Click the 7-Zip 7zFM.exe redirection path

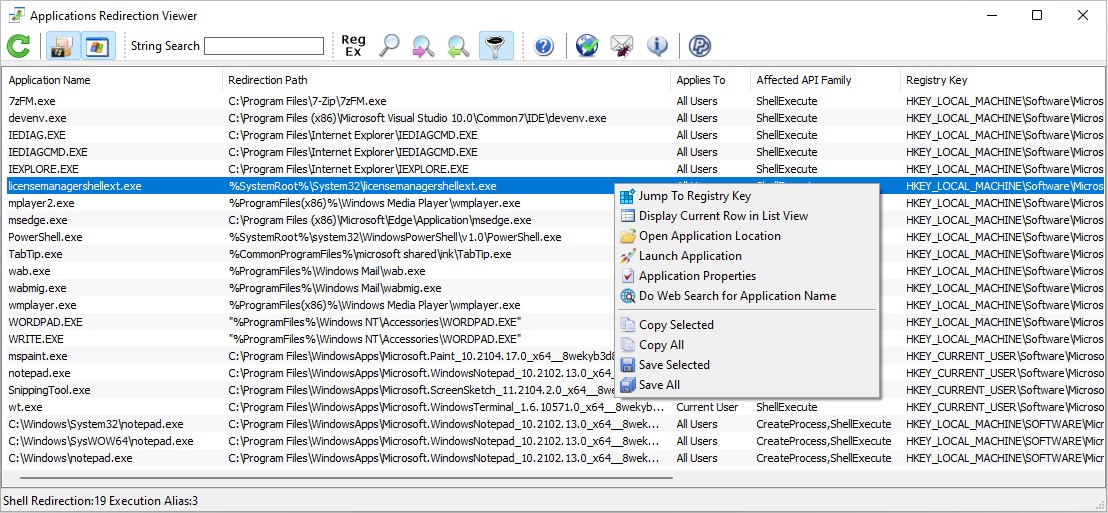[x=307, y=101]
